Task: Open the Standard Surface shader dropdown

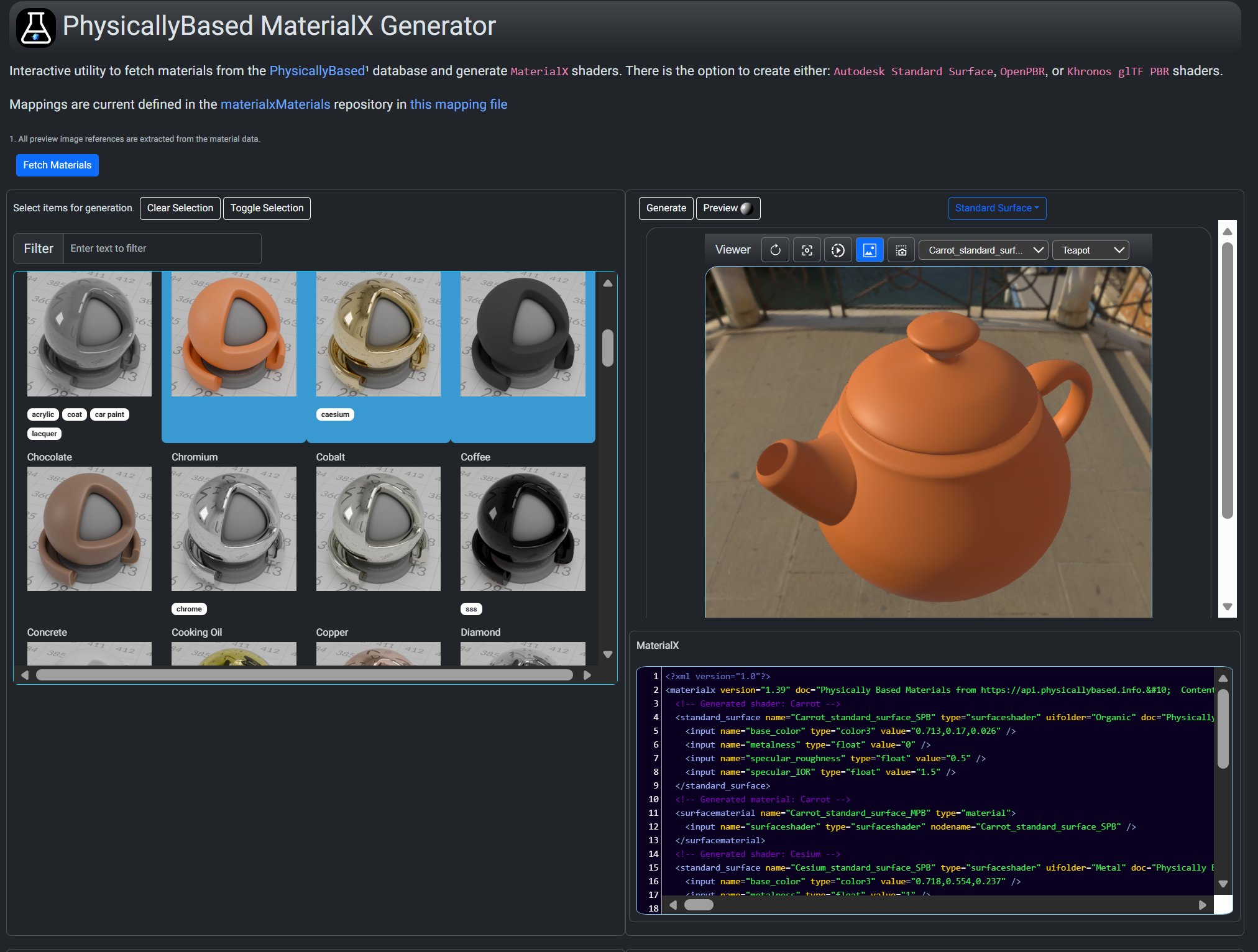Action: click(996, 208)
